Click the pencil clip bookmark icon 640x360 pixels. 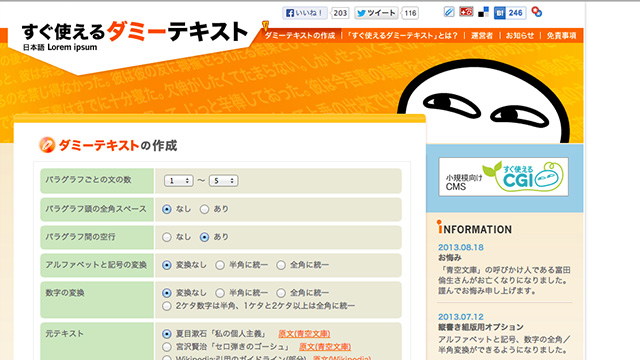click(x=449, y=12)
